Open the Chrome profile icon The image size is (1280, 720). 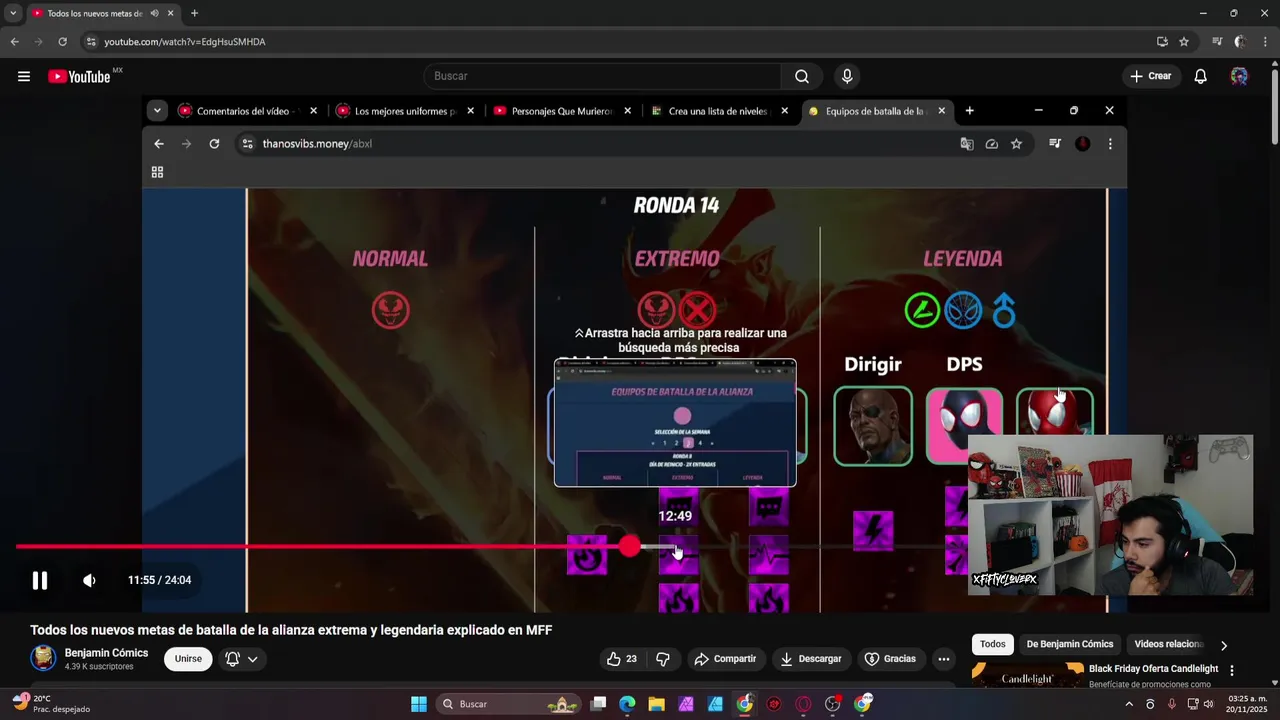click(1240, 42)
